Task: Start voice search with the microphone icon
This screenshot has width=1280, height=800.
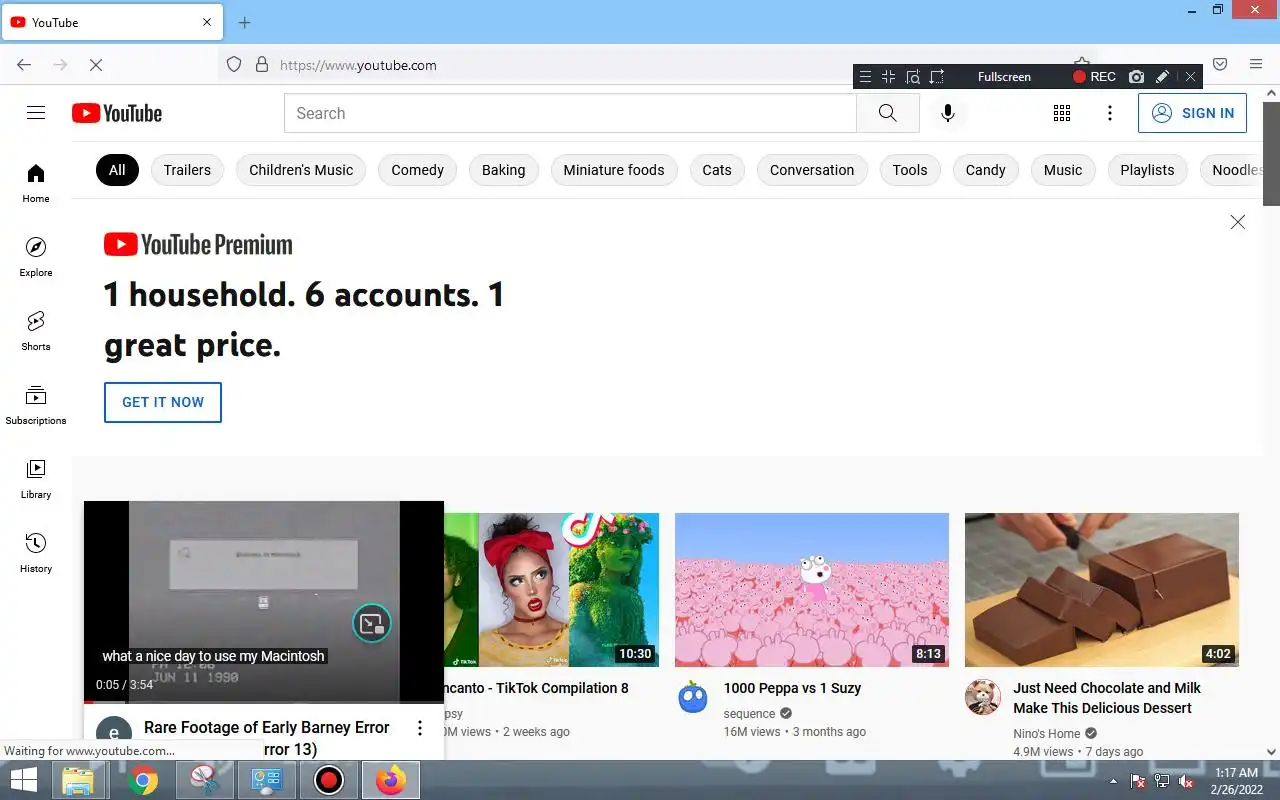Action: [x=948, y=113]
